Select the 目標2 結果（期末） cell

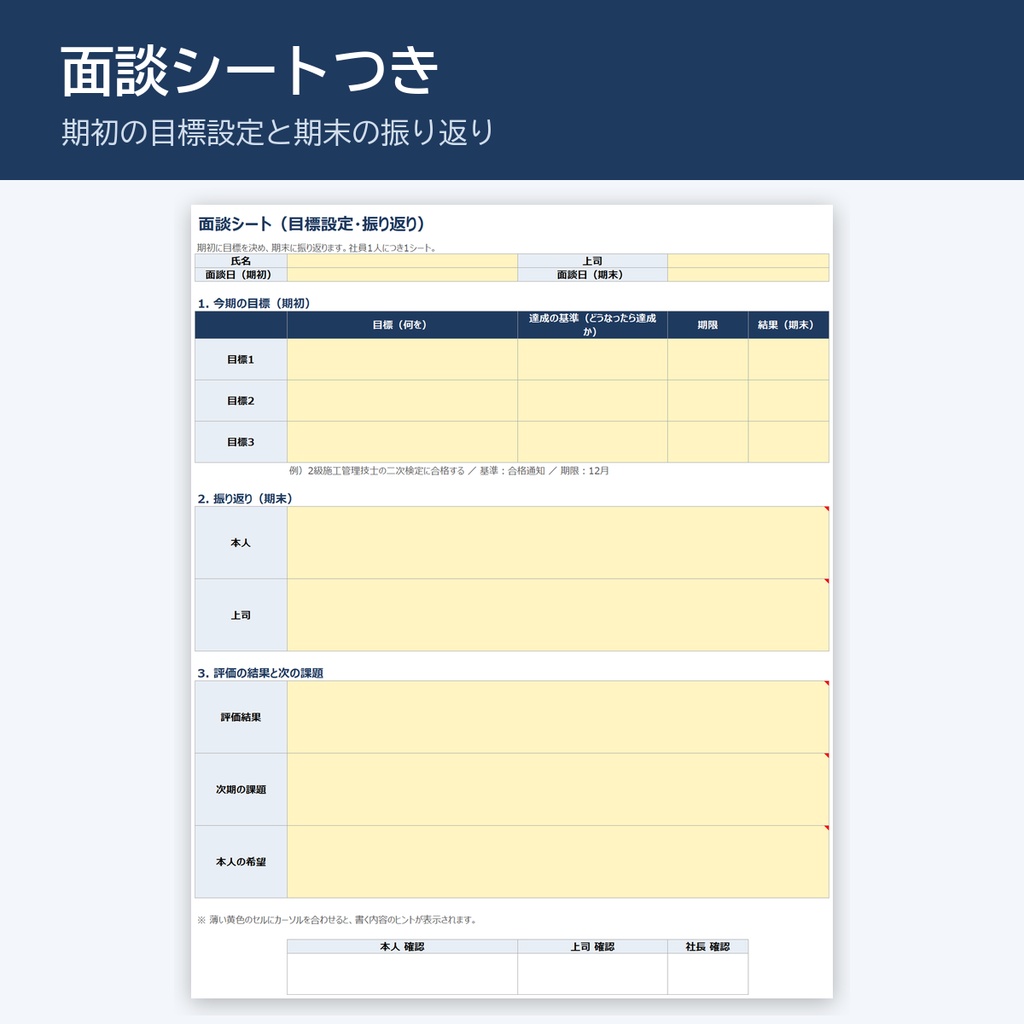(x=789, y=400)
